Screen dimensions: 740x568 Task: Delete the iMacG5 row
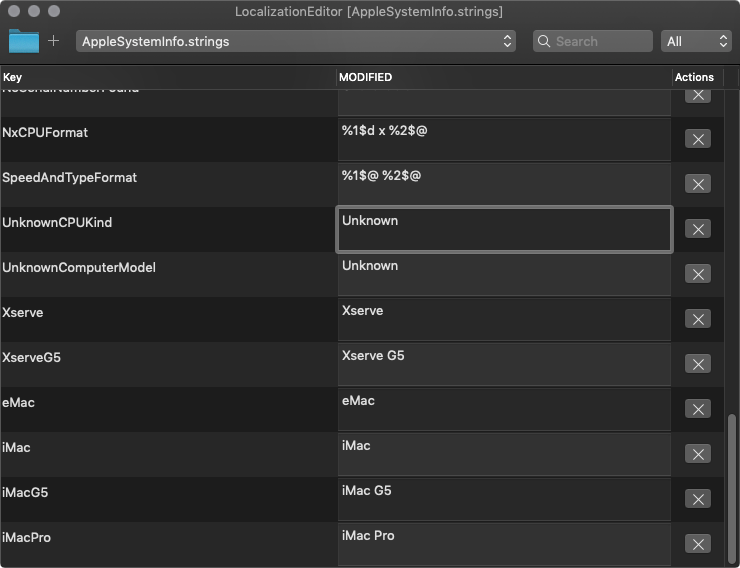[698, 499]
